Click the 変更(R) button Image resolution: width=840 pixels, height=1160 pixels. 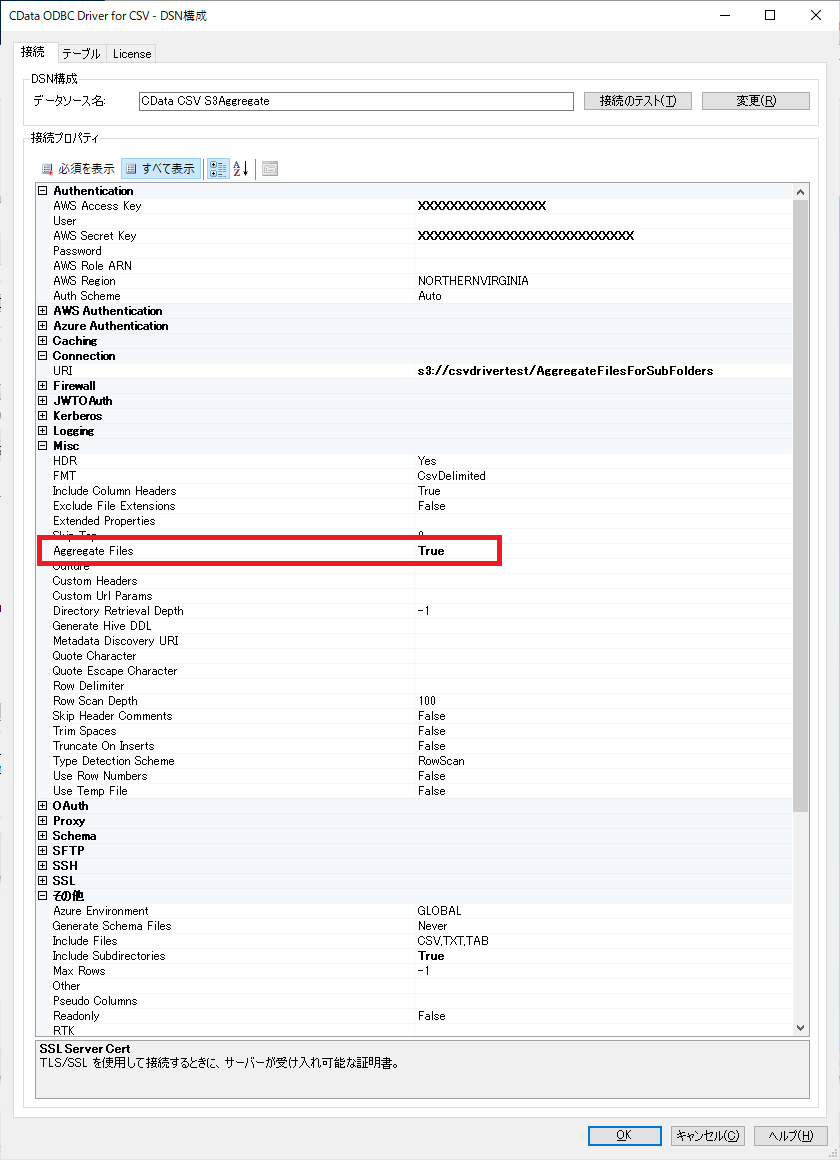(x=756, y=101)
